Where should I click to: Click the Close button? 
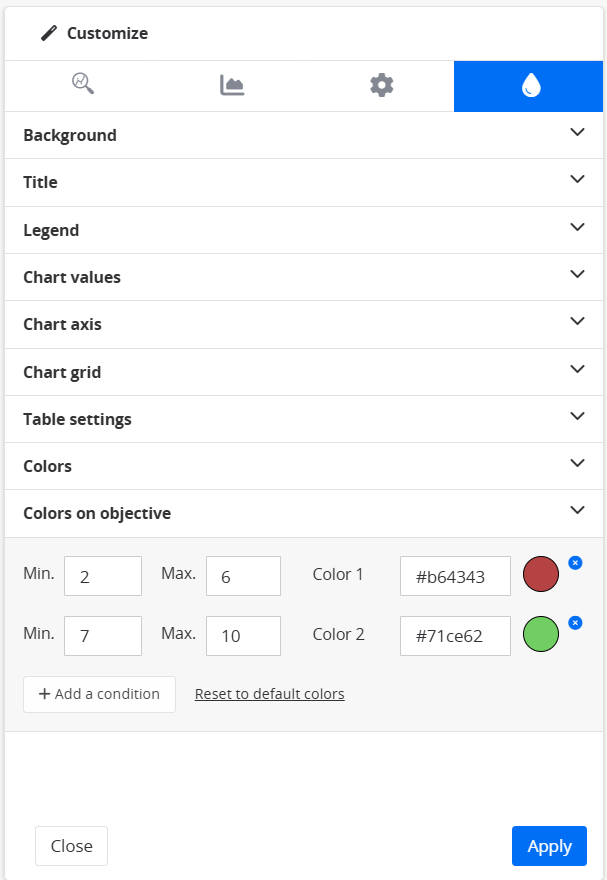[x=71, y=846]
